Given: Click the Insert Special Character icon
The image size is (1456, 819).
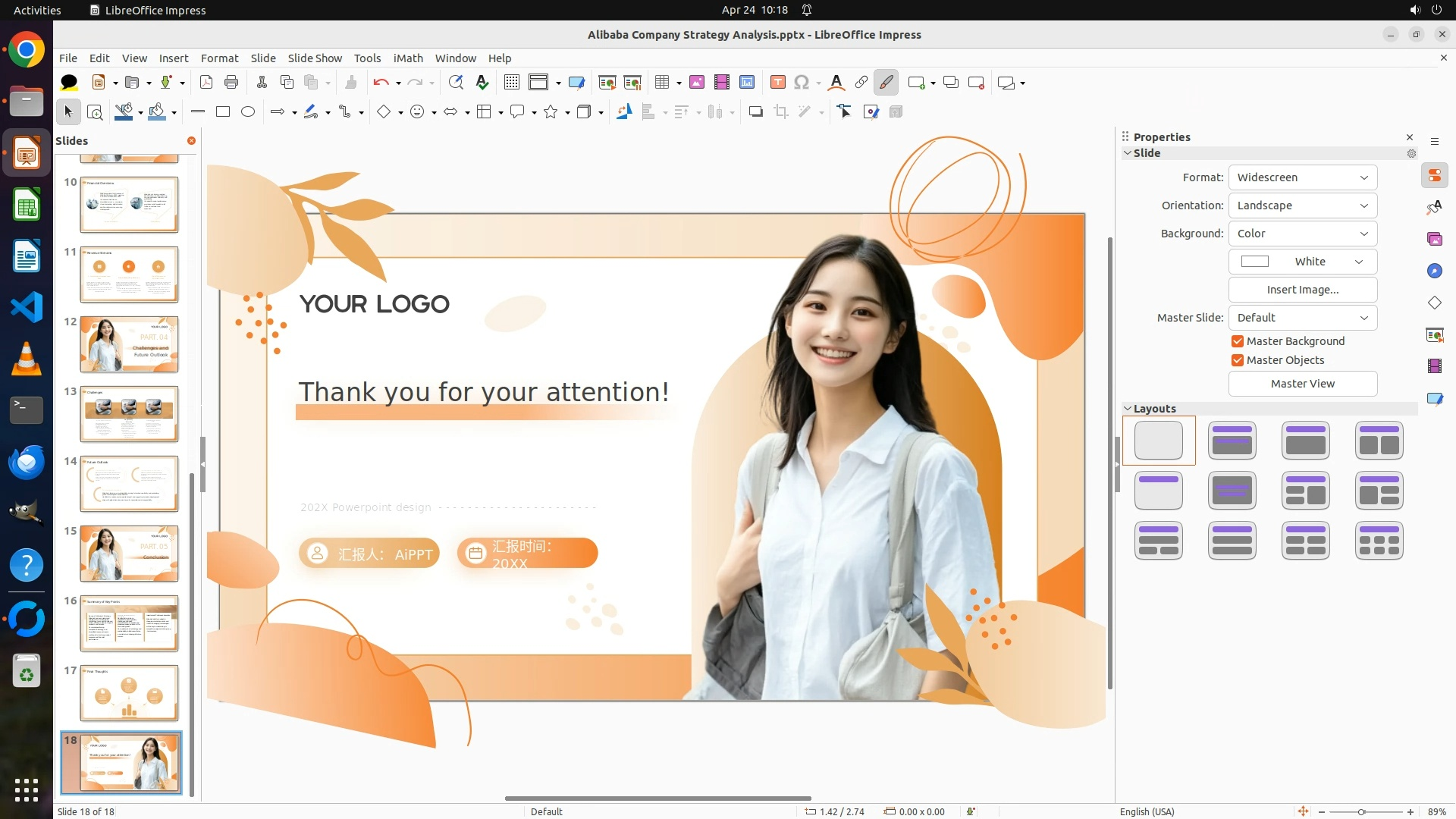Looking at the screenshot, I should [802, 83].
